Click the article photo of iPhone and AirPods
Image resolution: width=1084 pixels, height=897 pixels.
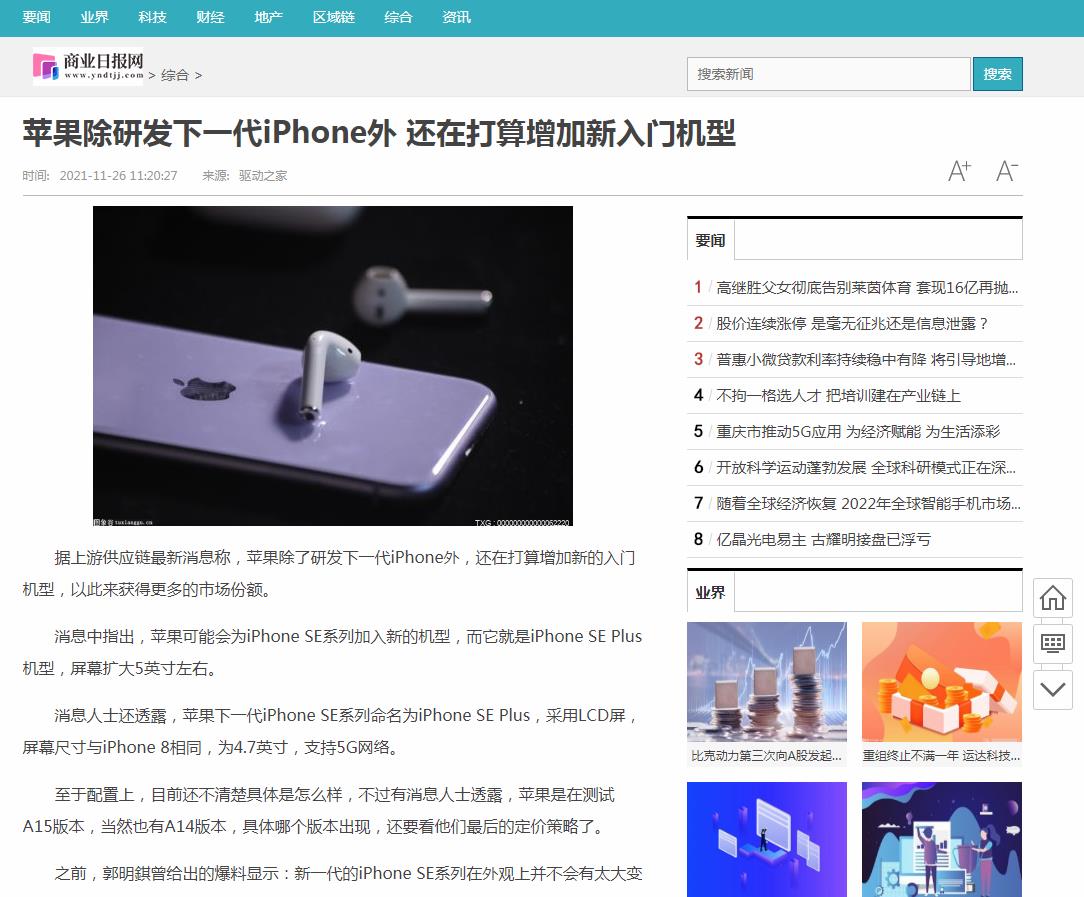333,366
